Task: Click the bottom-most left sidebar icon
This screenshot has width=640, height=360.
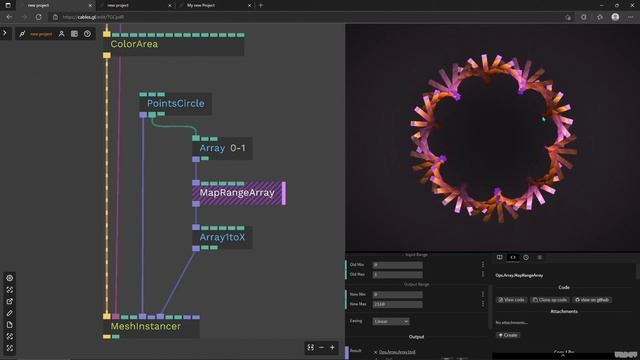Action: (x=9, y=348)
